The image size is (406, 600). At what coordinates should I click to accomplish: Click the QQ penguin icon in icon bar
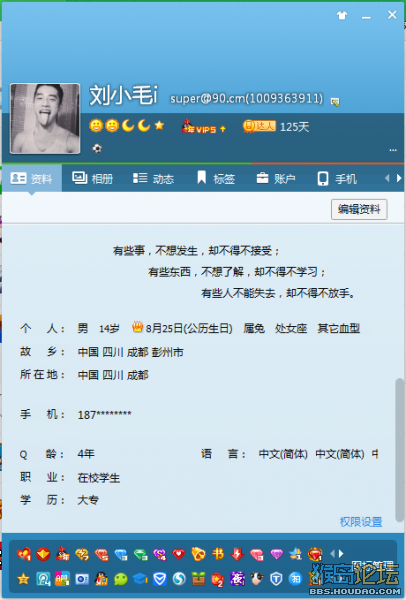pyautogui.click(x=101, y=579)
